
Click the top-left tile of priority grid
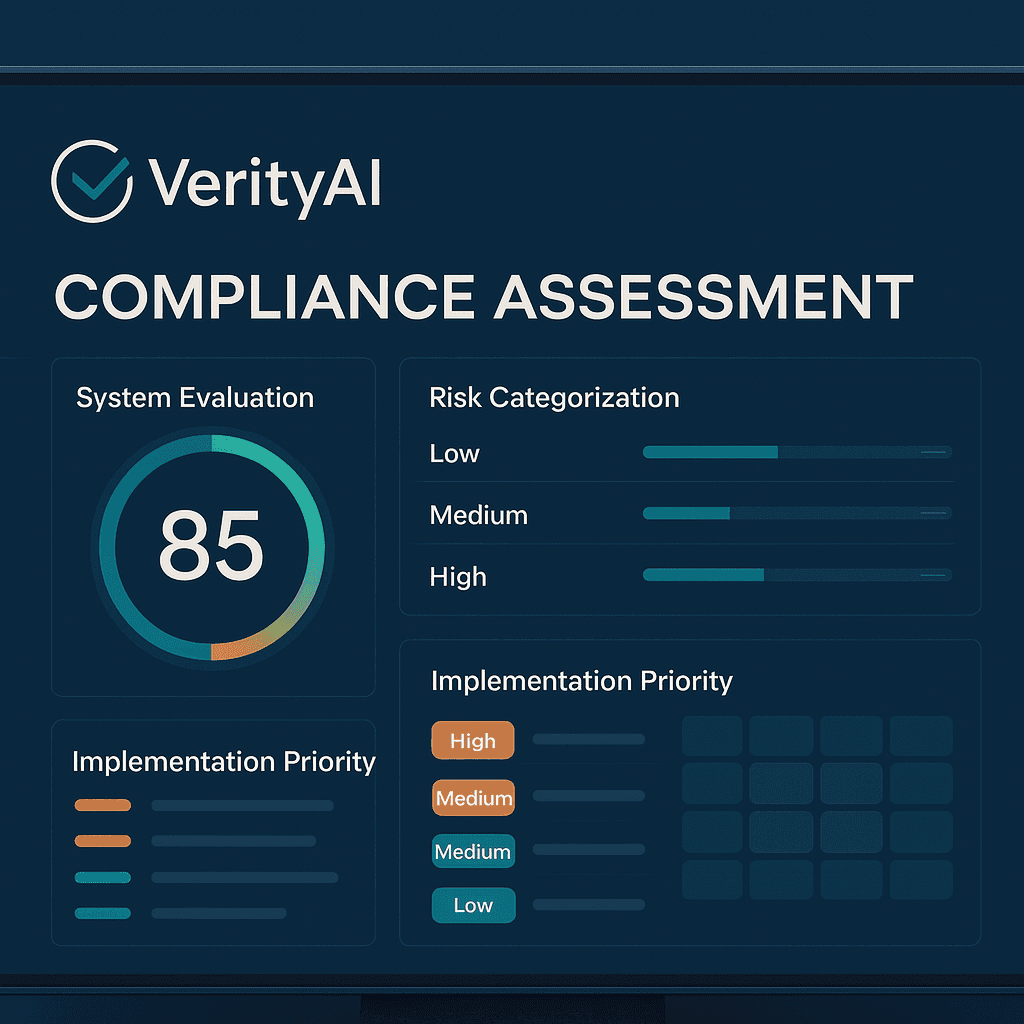[712, 736]
